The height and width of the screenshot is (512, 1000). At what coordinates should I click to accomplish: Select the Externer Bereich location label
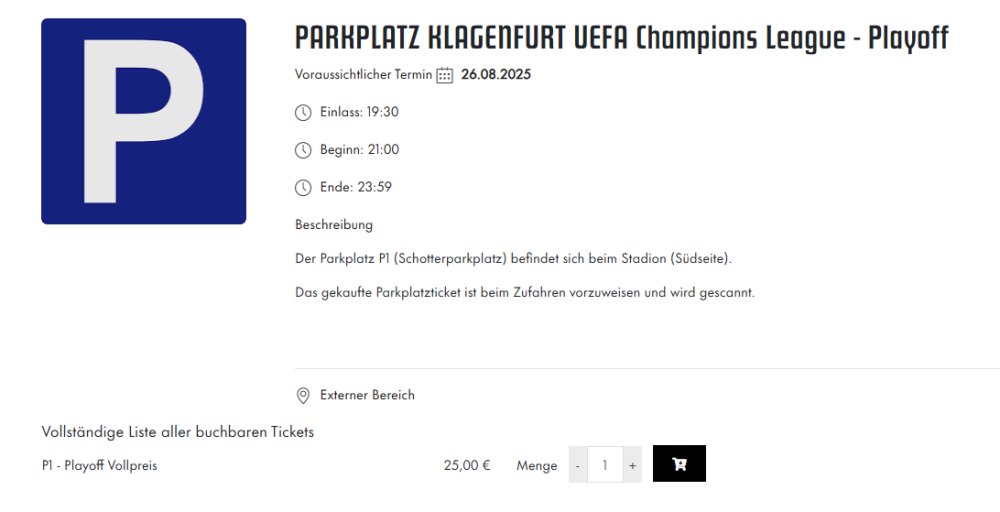coord(367,395)
